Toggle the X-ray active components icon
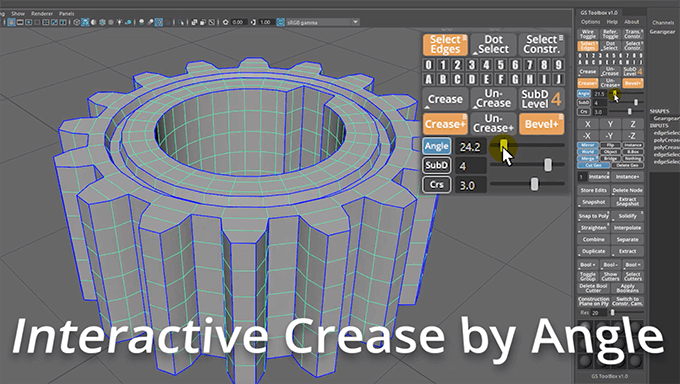 point(203,22)
